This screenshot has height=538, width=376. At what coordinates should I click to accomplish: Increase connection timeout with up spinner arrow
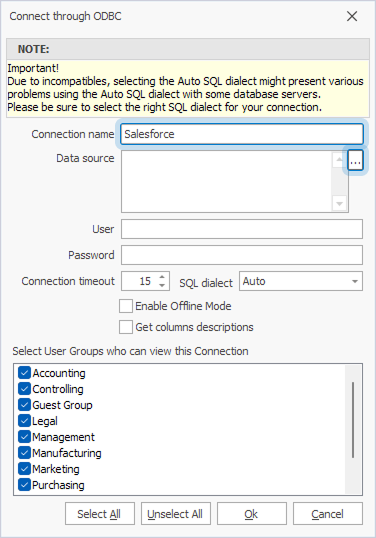(x=162, y=277)
